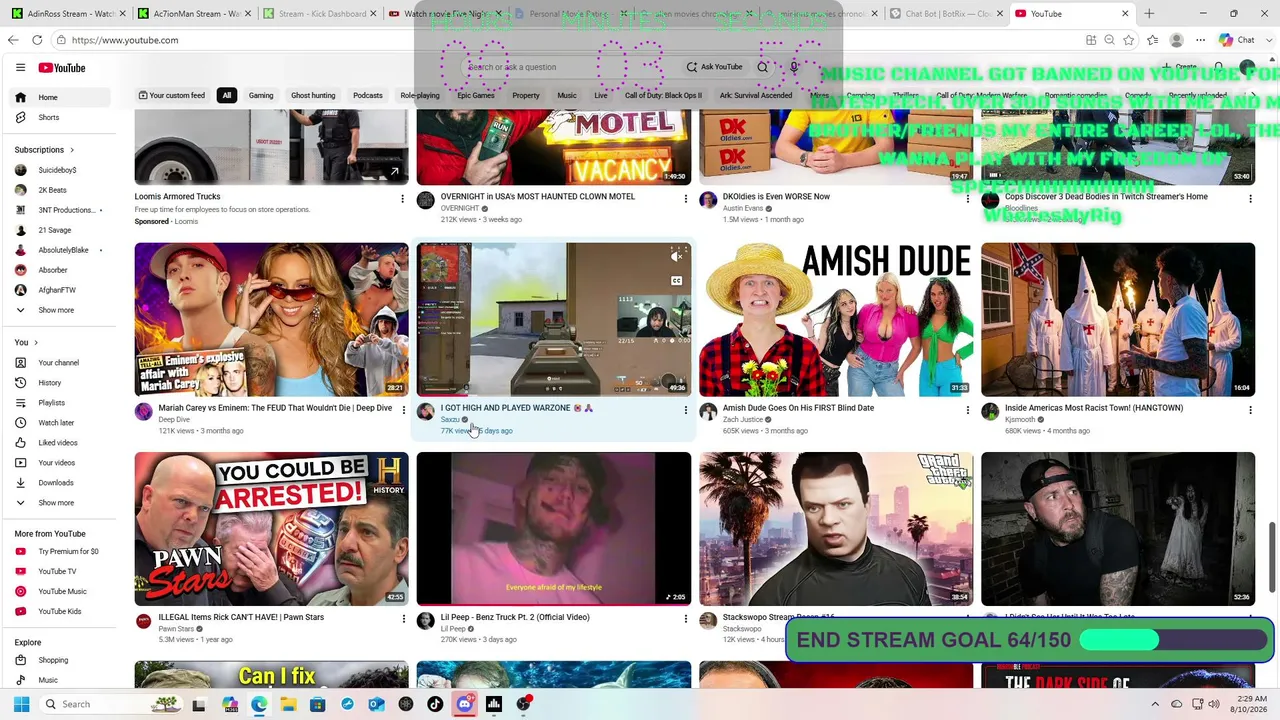Open action menu for Inside Americas Most Racist Town
Screen dimensions: 1280x720
1250,410
